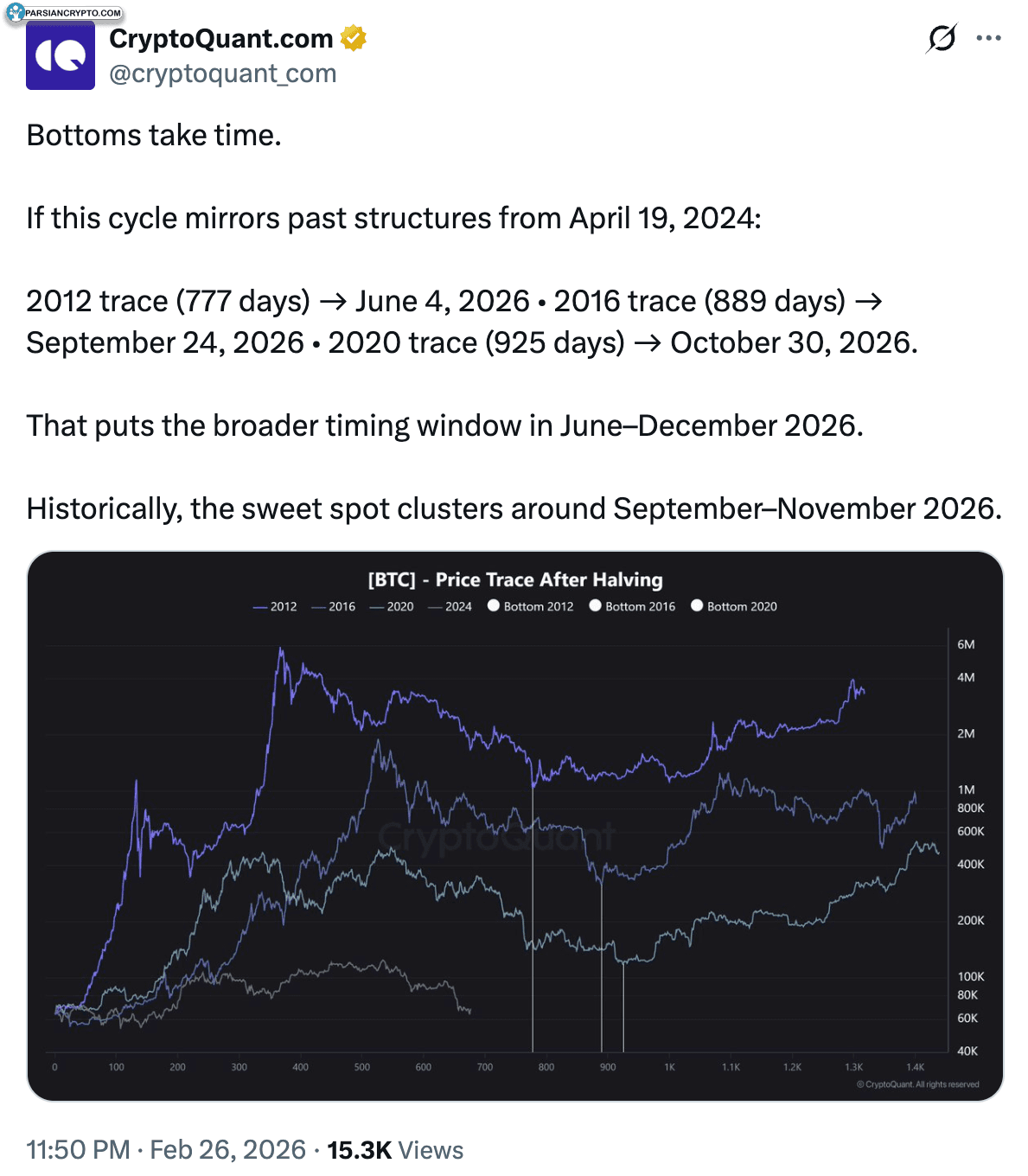Toggle the 2012 series legend entry

[x=275, y=607]
